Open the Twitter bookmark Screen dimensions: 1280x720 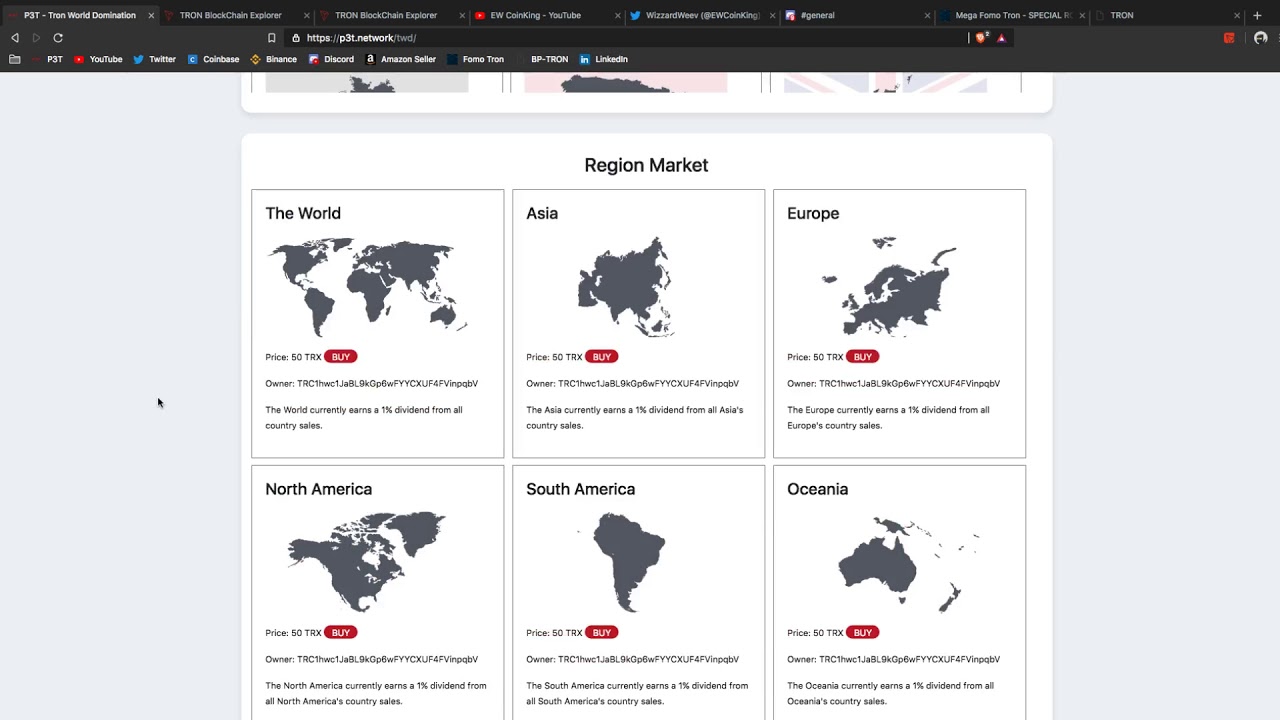tap(154, 59)
